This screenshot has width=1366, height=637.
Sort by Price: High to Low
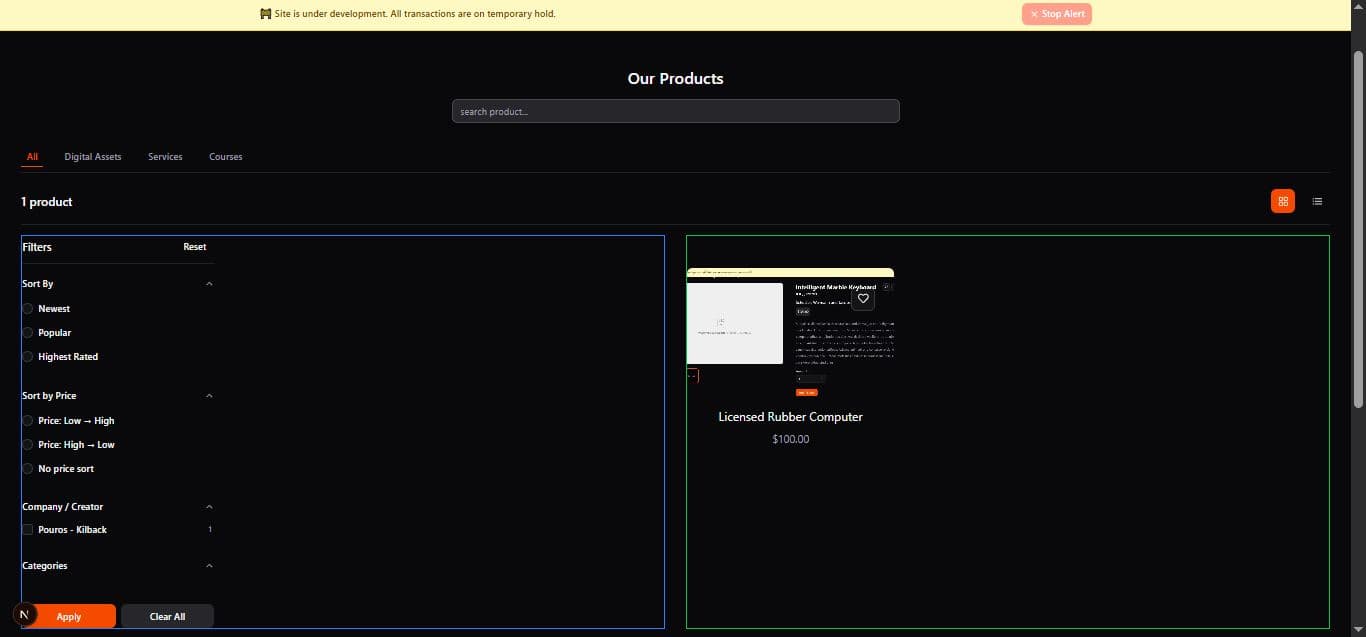pyautogui.click(x=28, y=445)
